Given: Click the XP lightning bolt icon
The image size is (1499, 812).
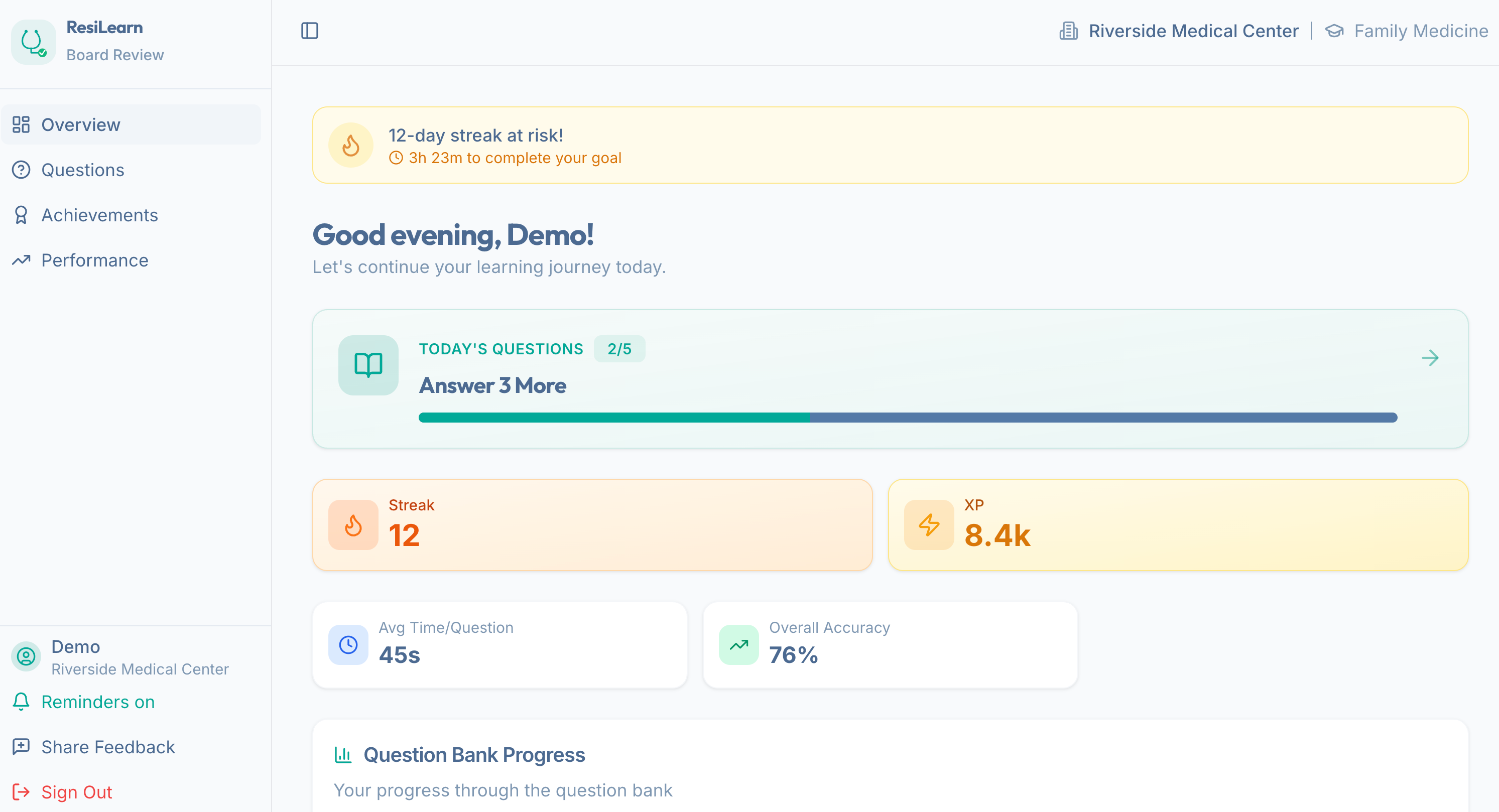Looking at the screenshot, I should click(x=929, y=525).
